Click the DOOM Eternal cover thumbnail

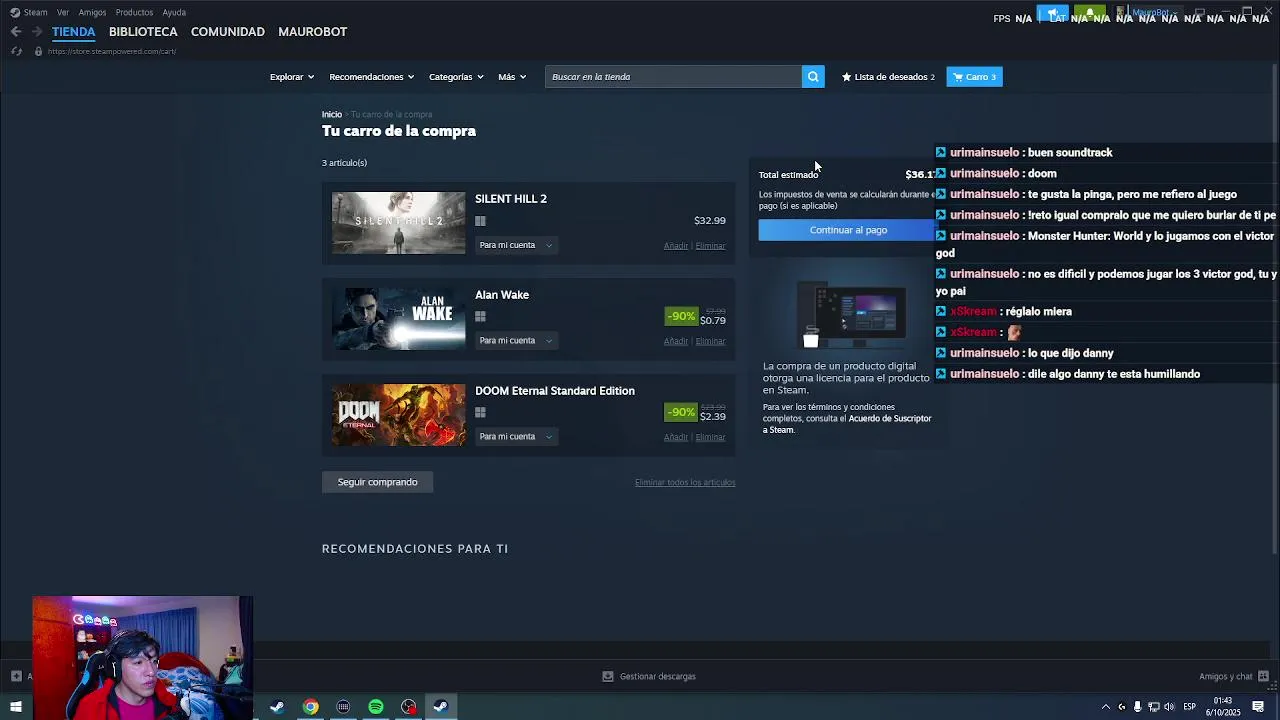click(x=398, y=415)
